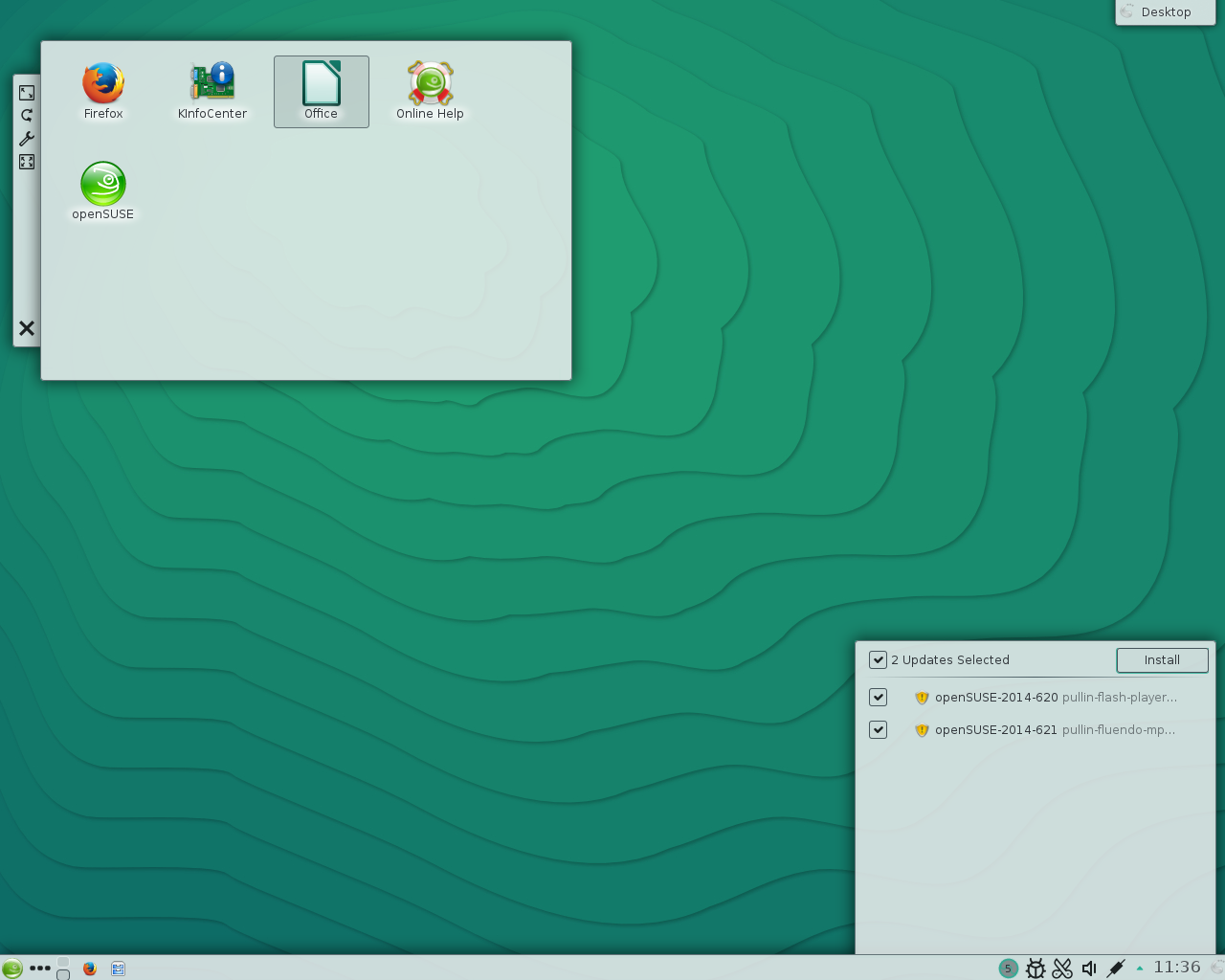Switch to the upper virtual desktop in pager
1225x980 pixels.
[x=63, y=962]
